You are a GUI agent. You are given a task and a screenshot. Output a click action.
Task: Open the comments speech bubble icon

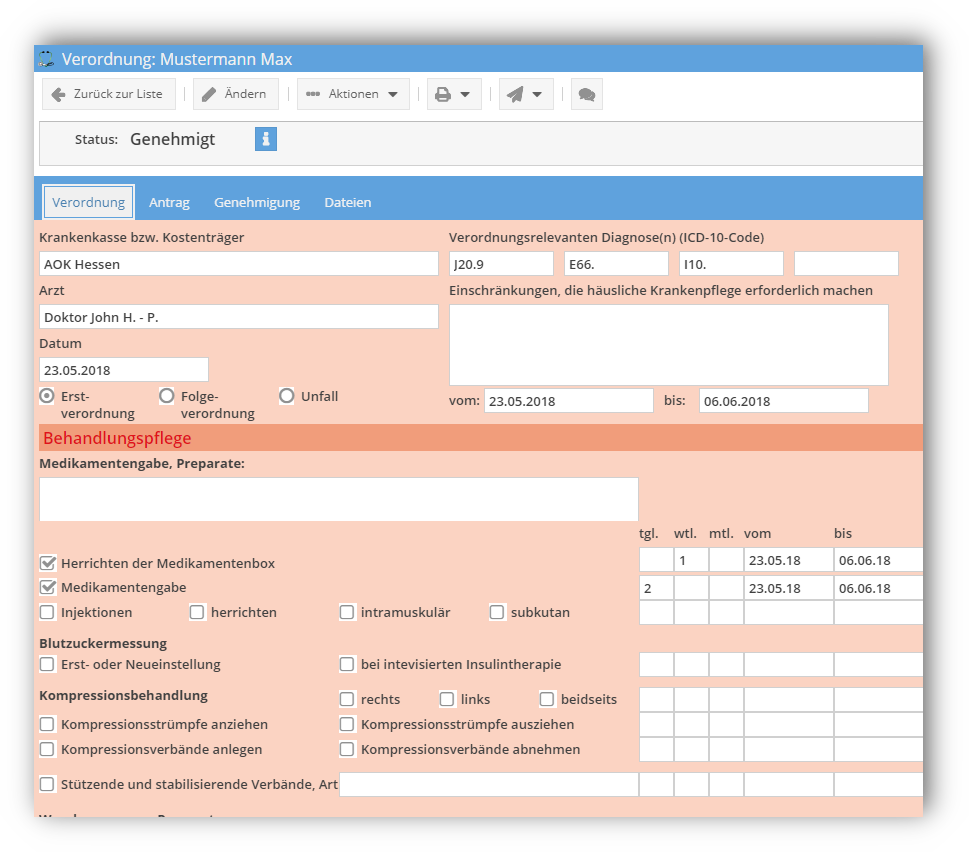(x=587, y=94)
